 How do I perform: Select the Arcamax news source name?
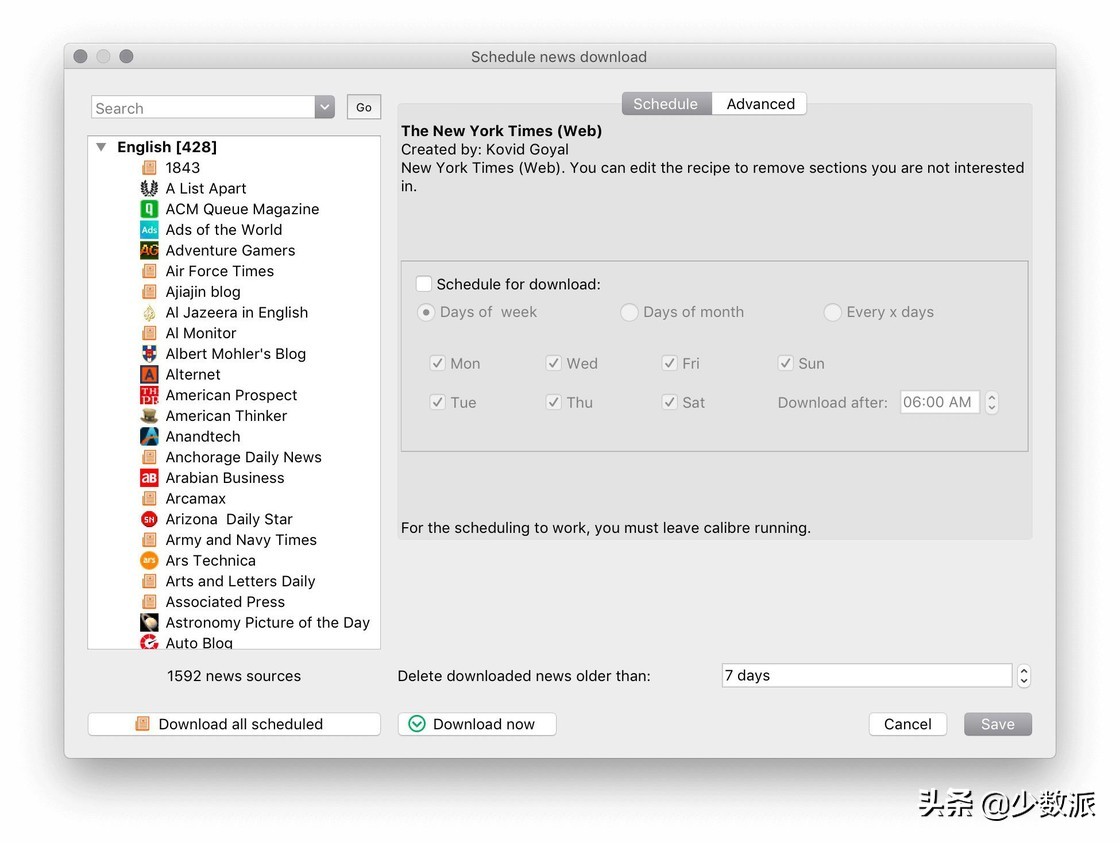(x=196, y=499)
